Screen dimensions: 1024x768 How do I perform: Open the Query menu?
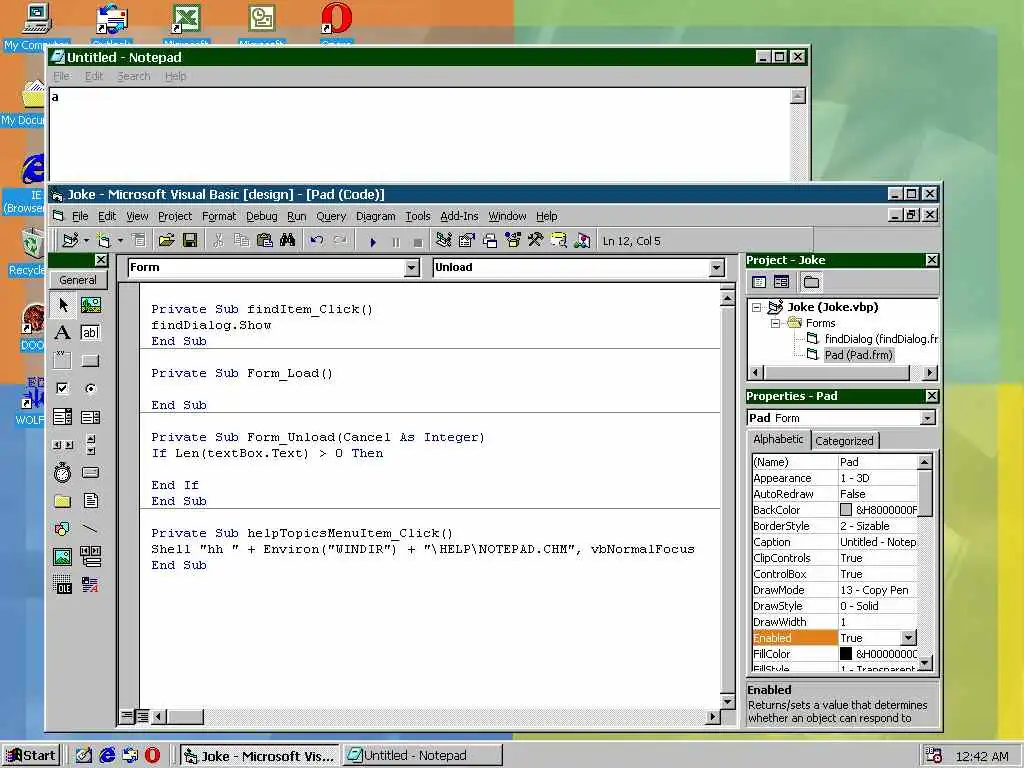[331, 216]
